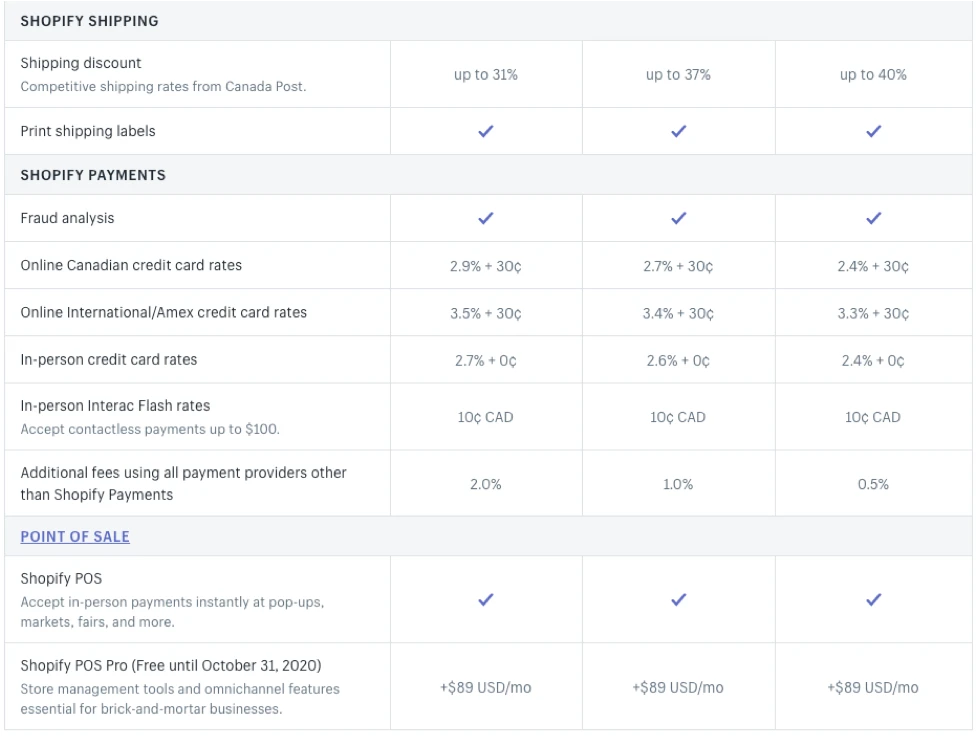Select '+$89 USD/mo' in the middle plan column
This screenshot has height=737, width=977.
tap(678, 688)
